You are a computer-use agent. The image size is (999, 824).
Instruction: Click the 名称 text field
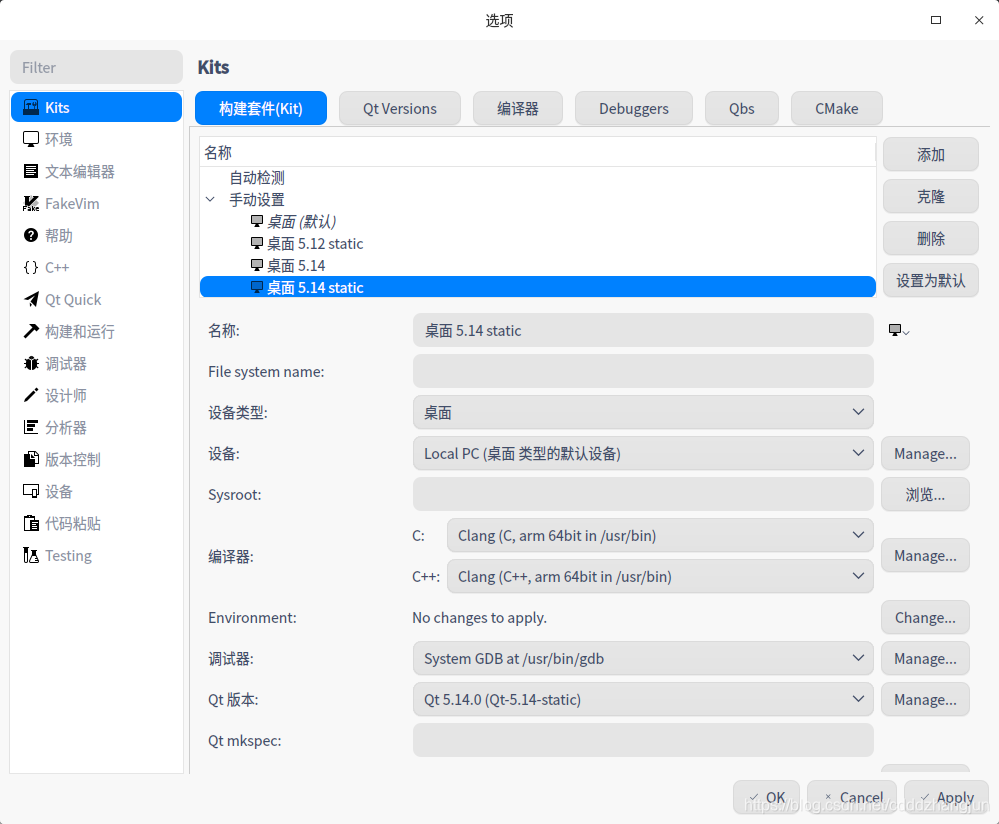point(643,330)
